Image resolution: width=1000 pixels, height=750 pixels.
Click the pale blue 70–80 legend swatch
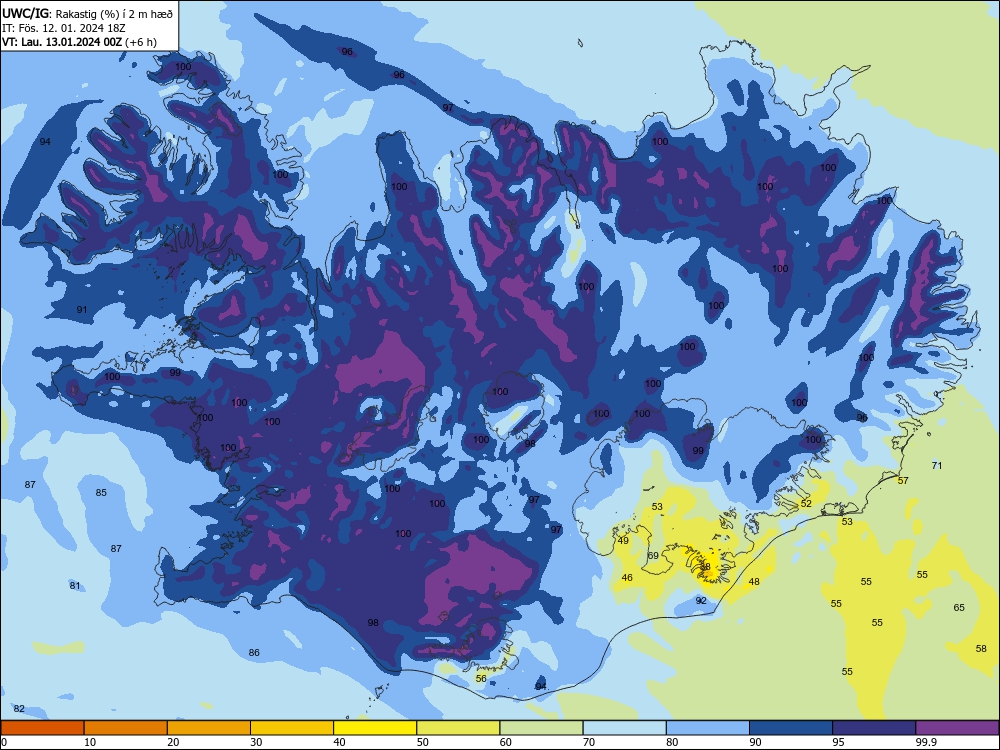pyautogui.click(x=625, y=728)
